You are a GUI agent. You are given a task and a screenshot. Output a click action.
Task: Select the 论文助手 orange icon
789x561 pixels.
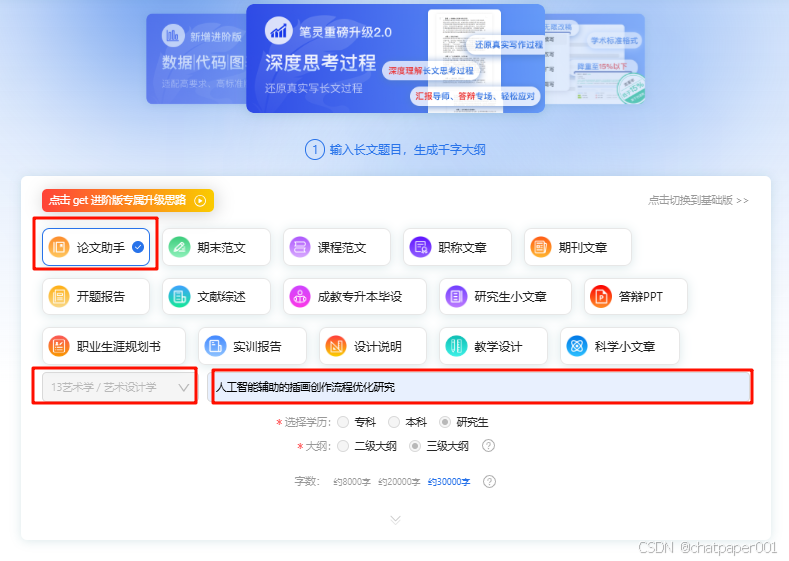click(59, 247)
